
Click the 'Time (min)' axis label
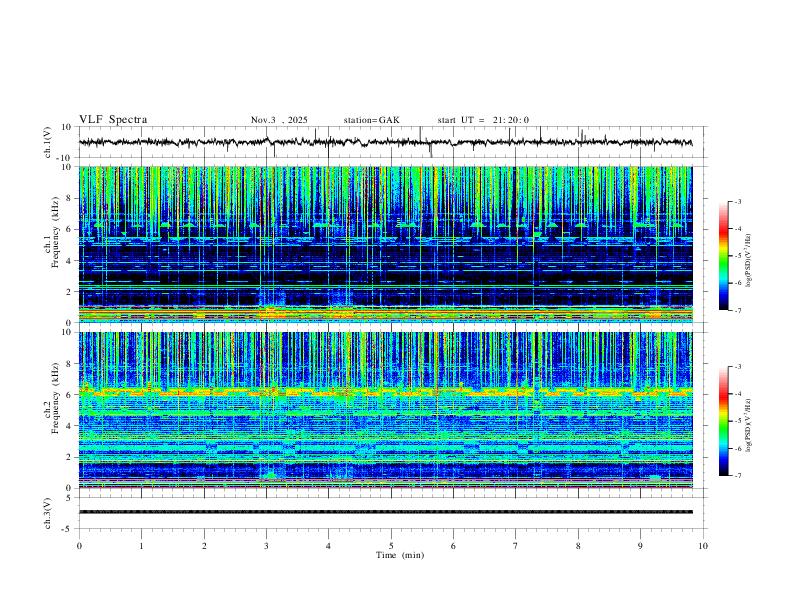point(400,555)
